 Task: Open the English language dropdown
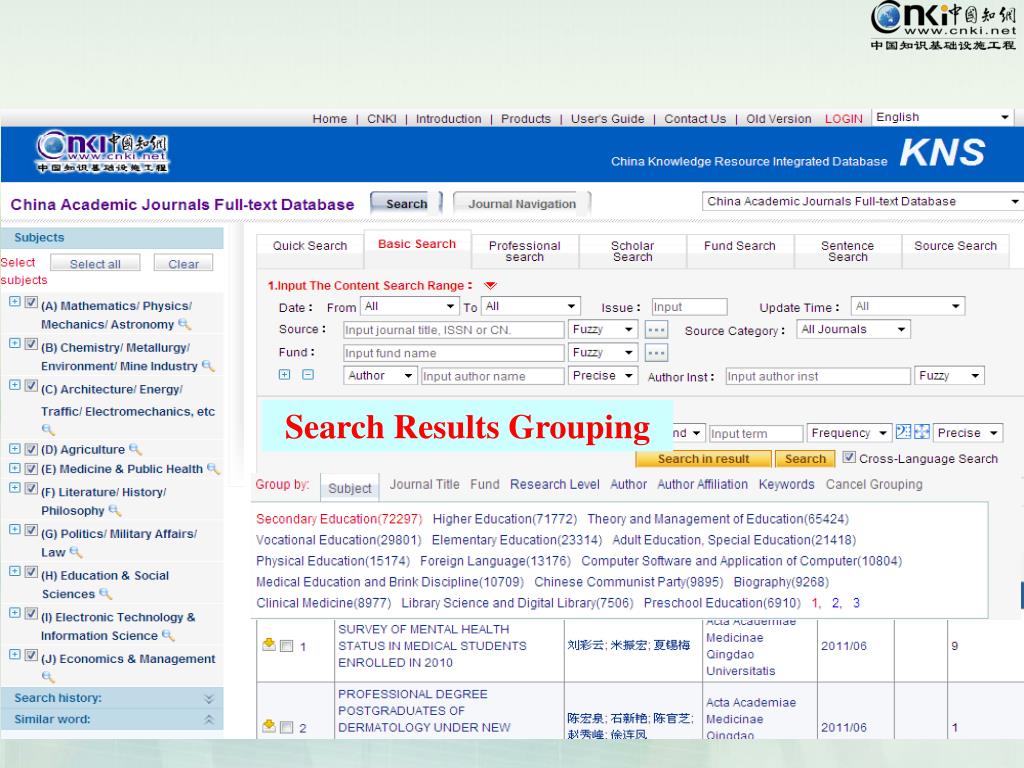[x=943, y=118]
